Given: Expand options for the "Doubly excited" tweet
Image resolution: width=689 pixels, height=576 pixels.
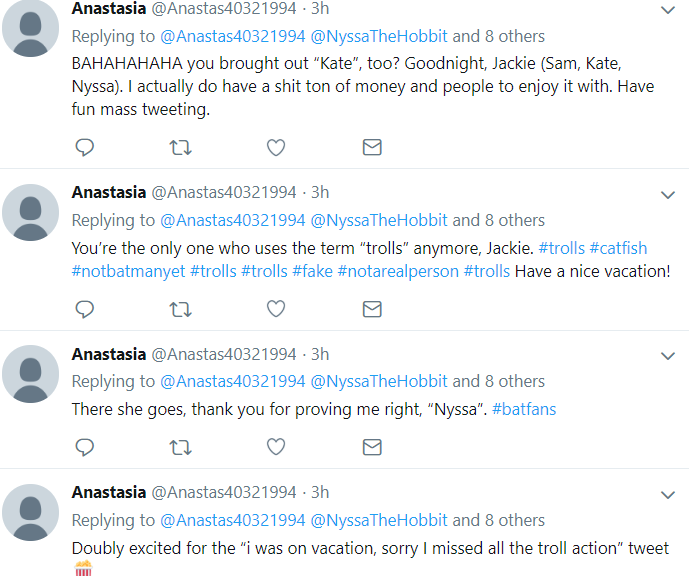Looking at the screenshot, I should tap(667, 495).
